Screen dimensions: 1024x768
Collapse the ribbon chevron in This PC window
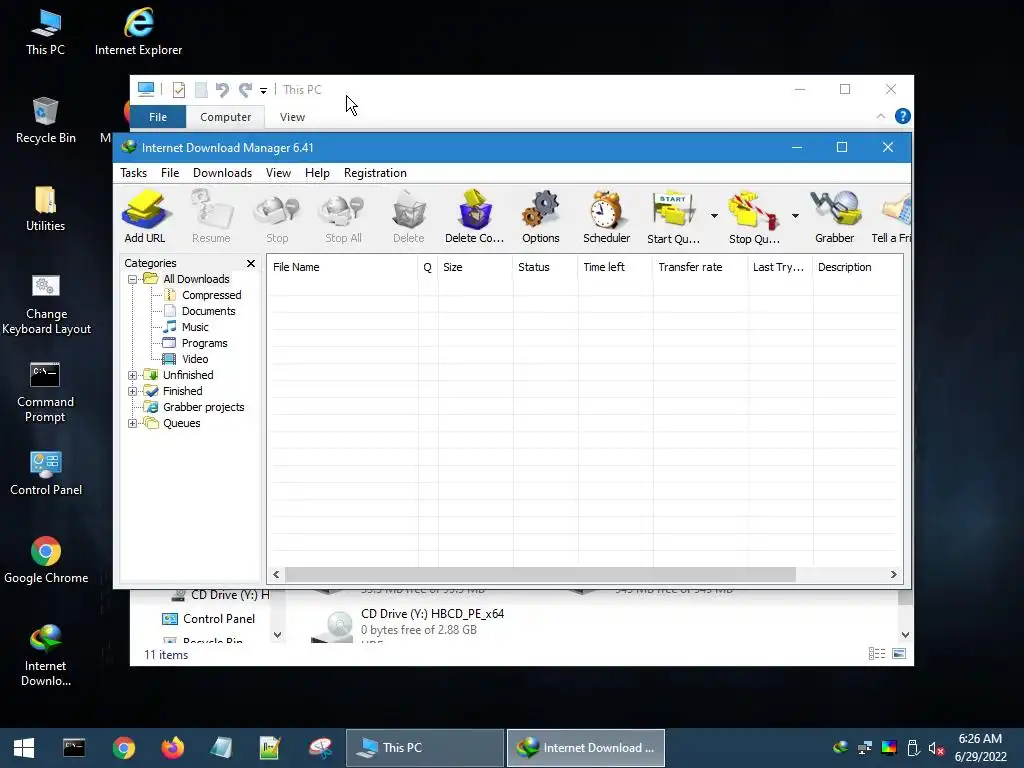coord(880,116)
